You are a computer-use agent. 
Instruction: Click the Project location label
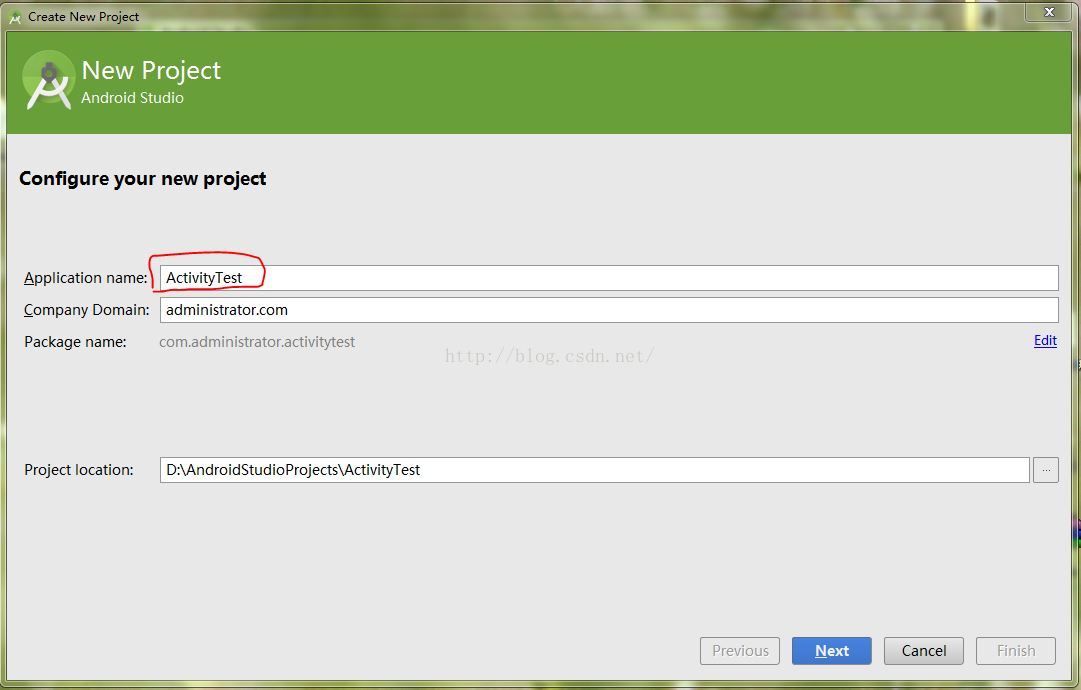(79, 470)
